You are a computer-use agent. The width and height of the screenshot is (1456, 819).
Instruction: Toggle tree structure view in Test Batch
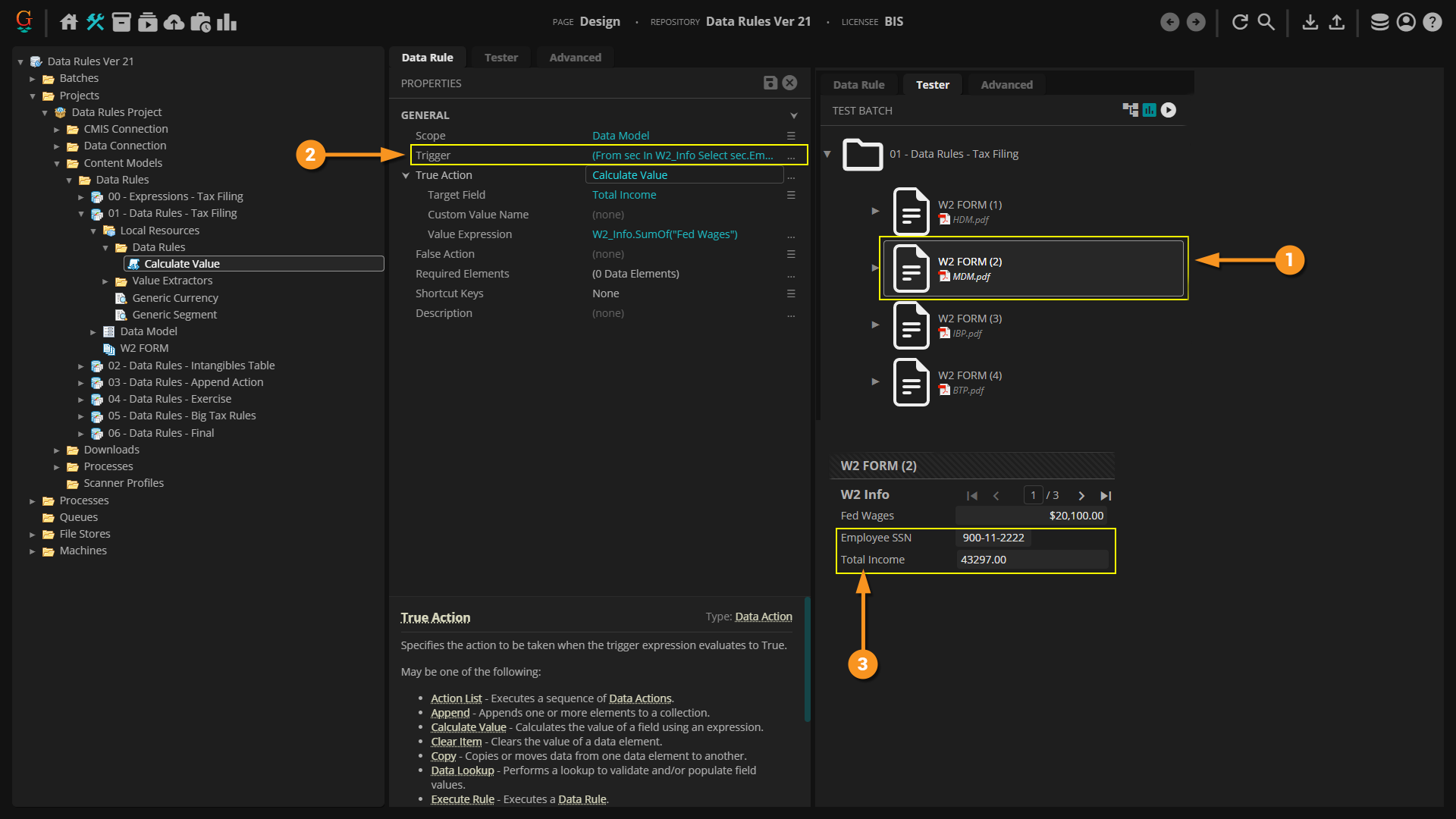click(1130, 110)
